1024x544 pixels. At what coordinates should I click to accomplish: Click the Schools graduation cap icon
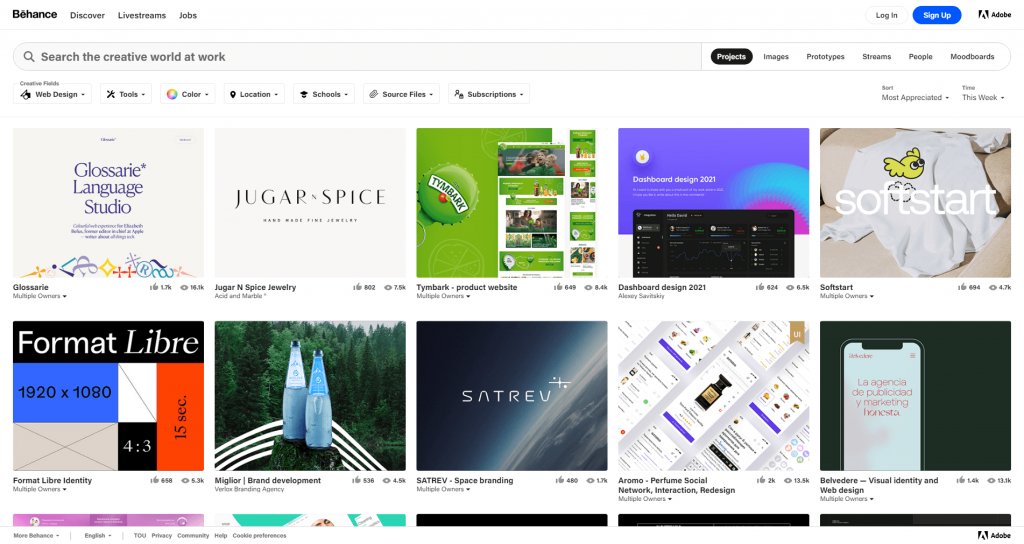pyautogui.click(x=303, y=94)
